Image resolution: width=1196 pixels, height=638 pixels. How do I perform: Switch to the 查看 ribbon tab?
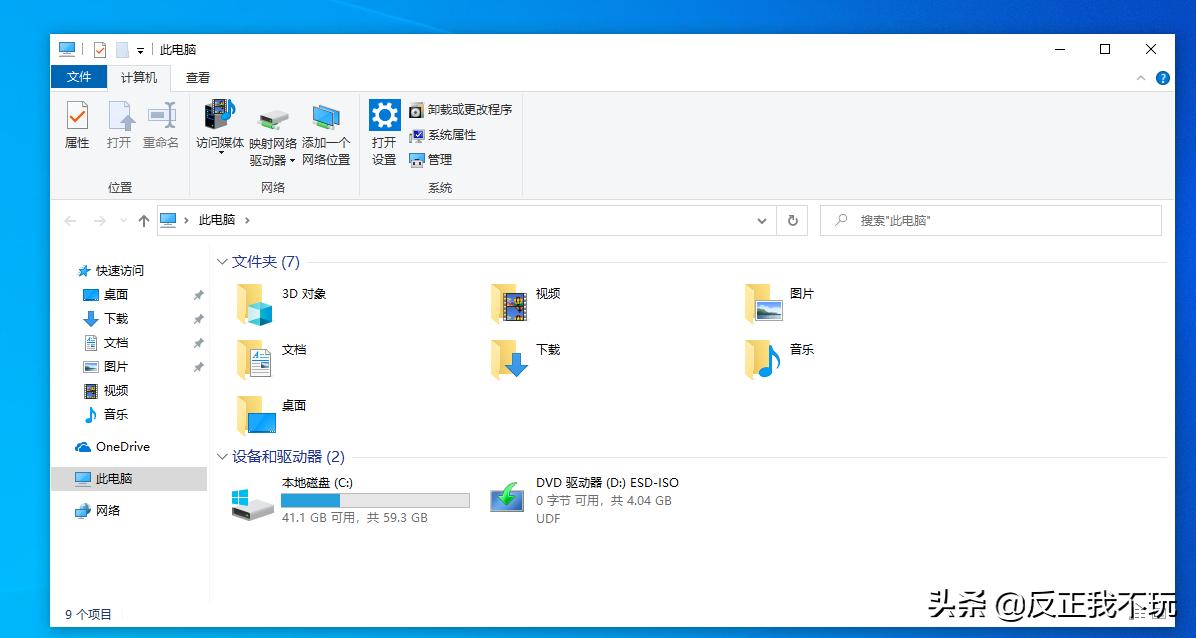point(197,77)
